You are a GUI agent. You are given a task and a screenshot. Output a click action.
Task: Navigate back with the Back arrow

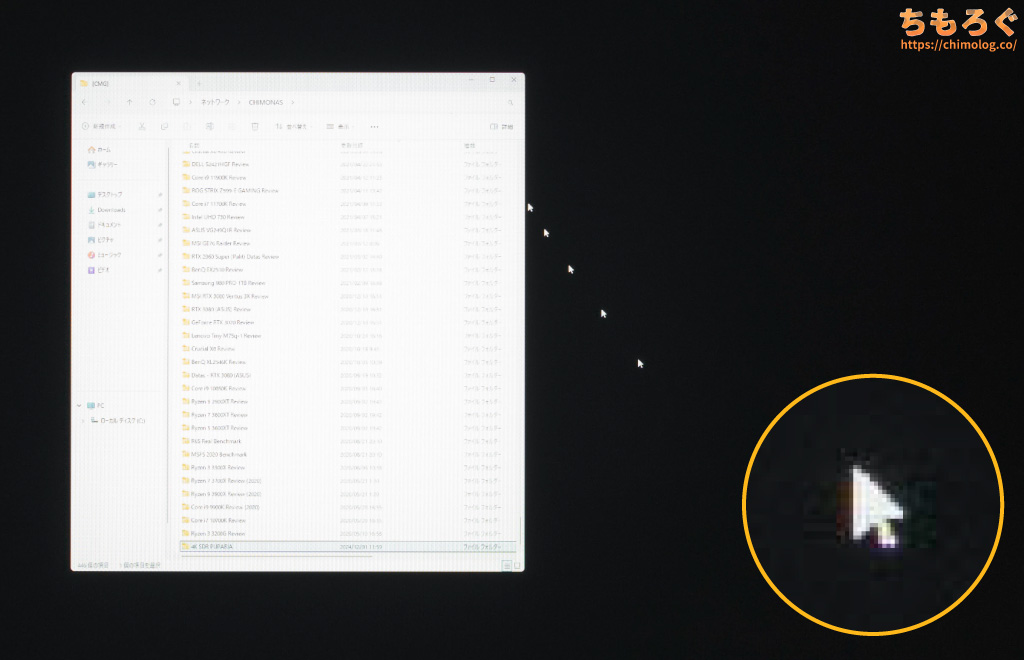coord(84,102)
